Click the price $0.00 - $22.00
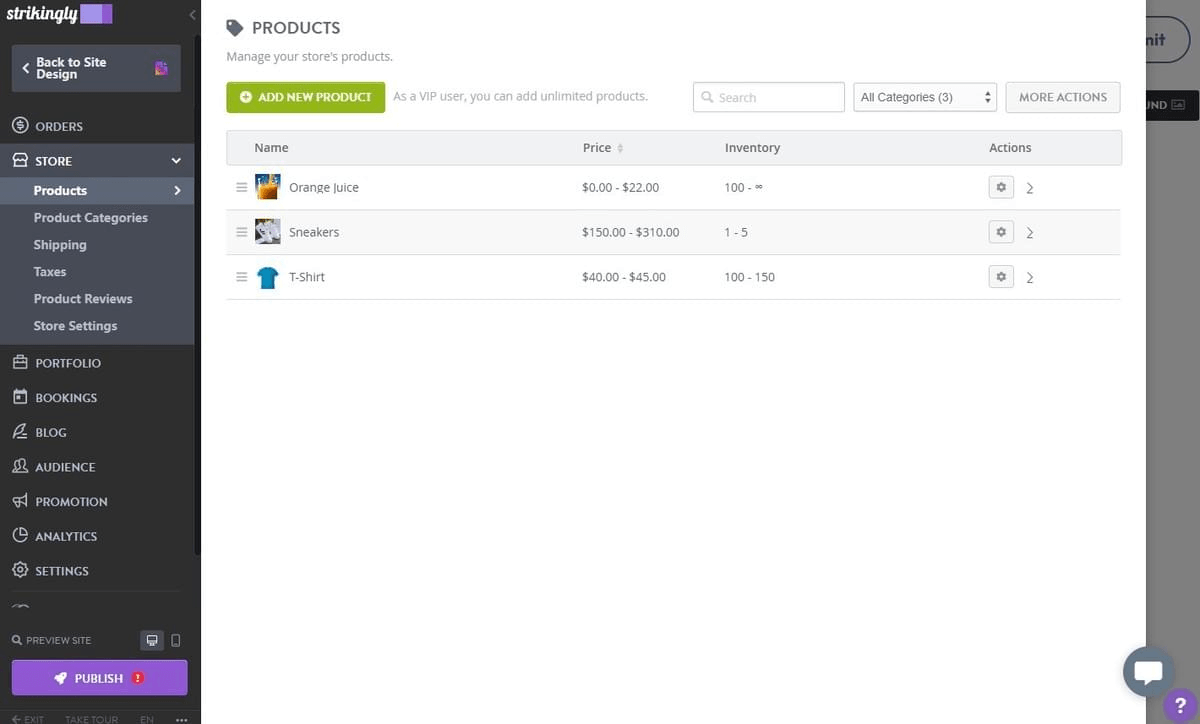 [620, 187]
